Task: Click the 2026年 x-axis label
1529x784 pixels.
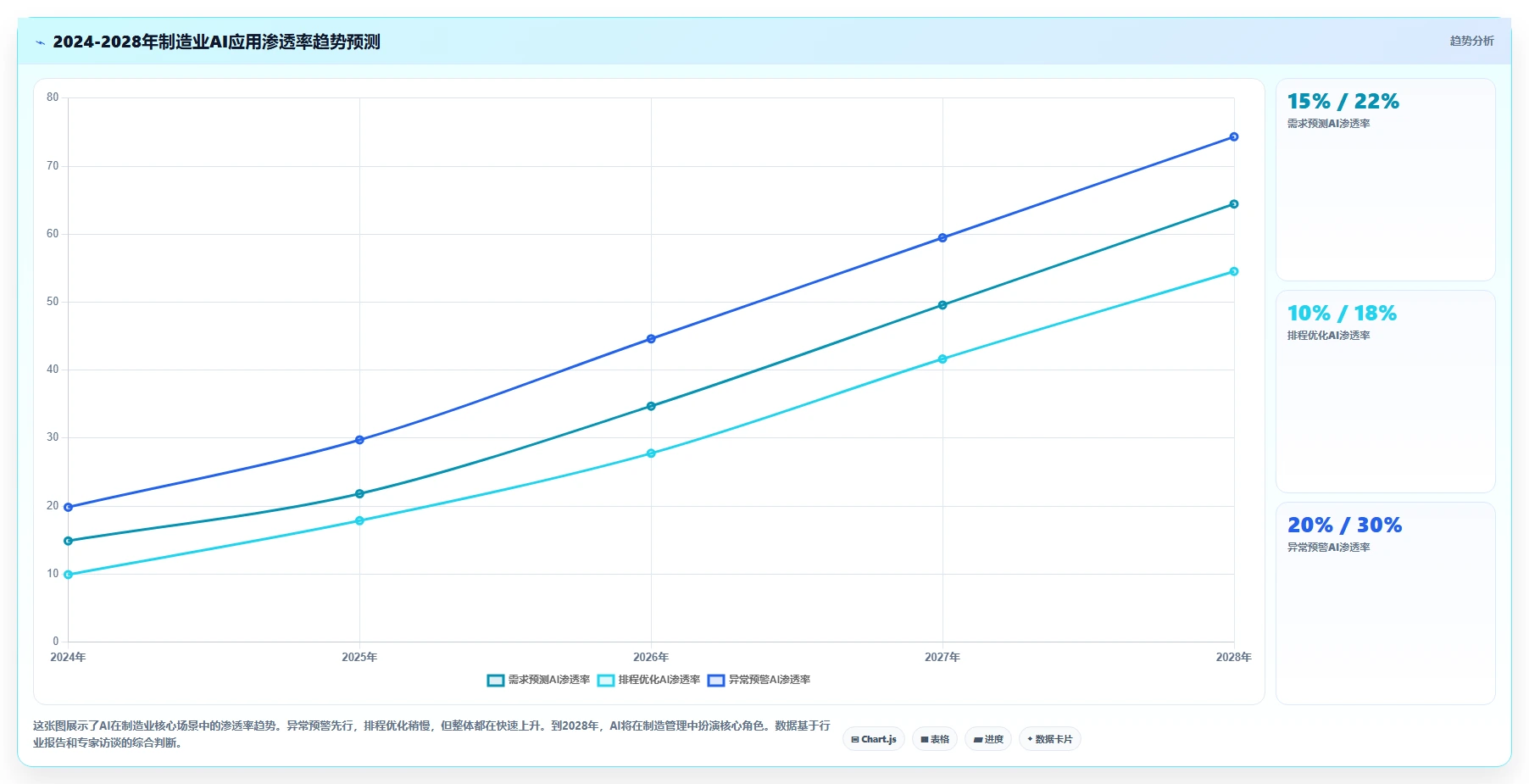Action: pyautogui.click(x=651, y=657)
